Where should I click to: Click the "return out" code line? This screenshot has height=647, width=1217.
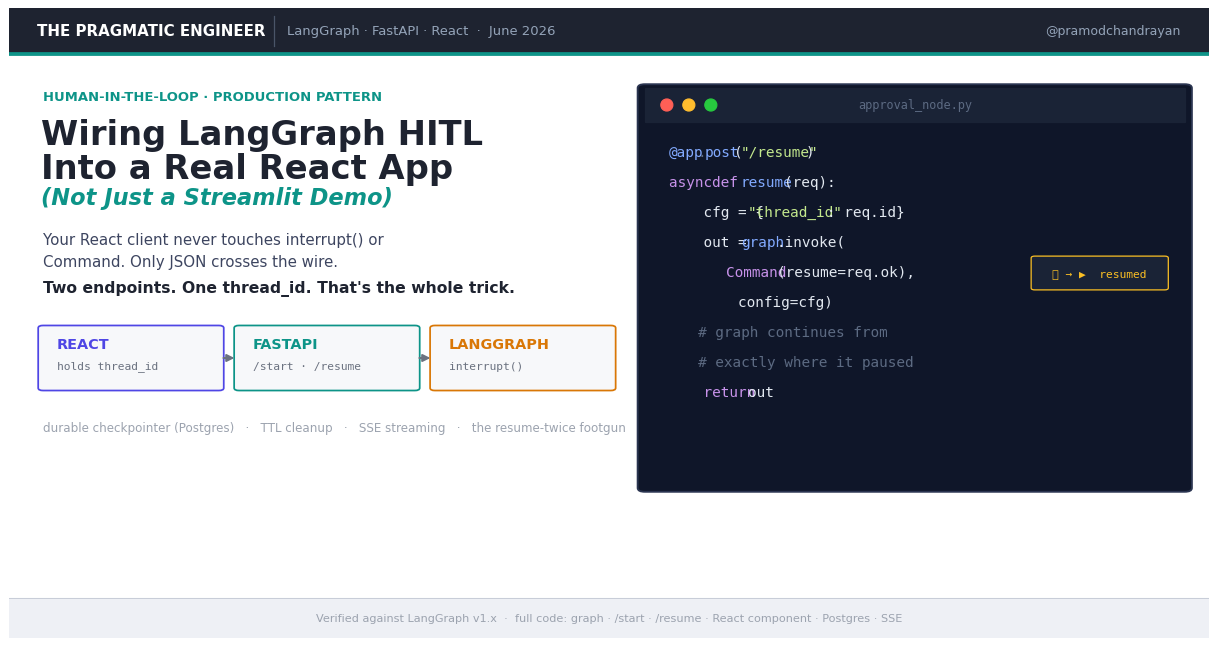(x=738, y=393)
